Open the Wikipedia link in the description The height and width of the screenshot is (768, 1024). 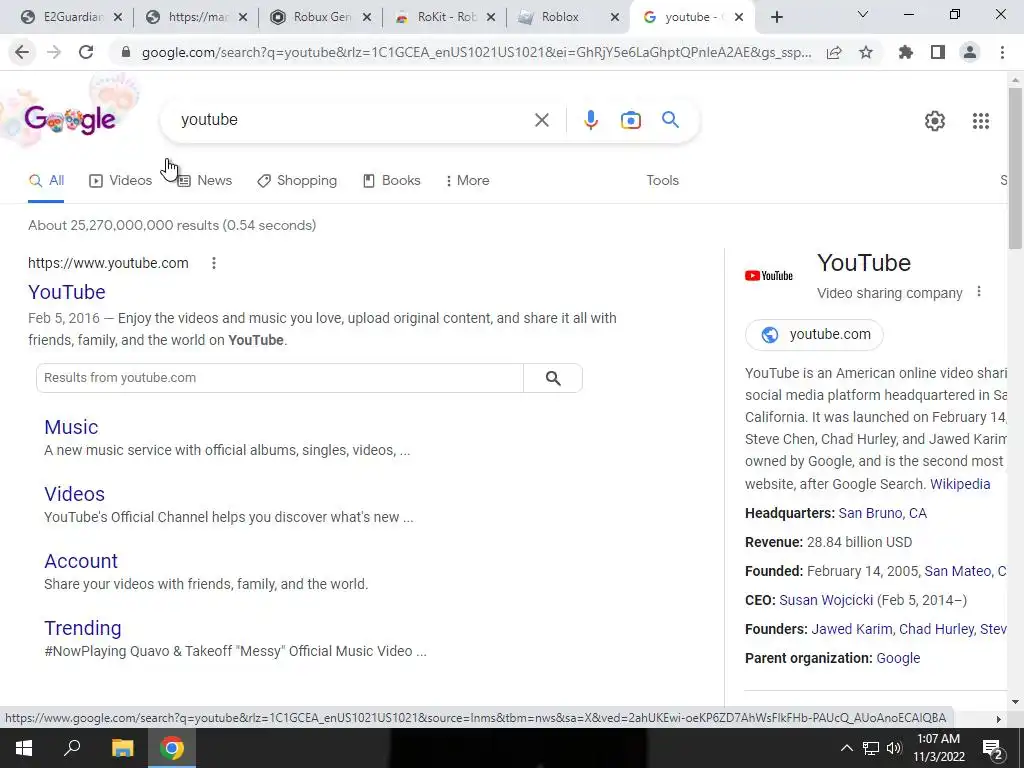point(960,484)
